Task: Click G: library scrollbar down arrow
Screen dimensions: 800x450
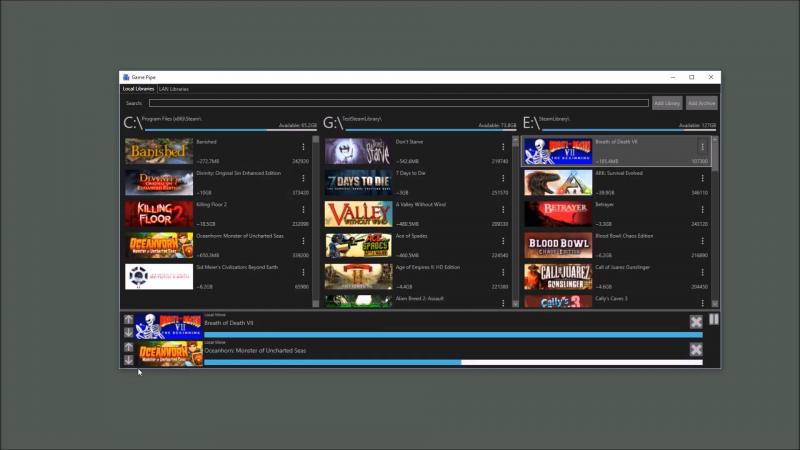Action: click(515, 304)
